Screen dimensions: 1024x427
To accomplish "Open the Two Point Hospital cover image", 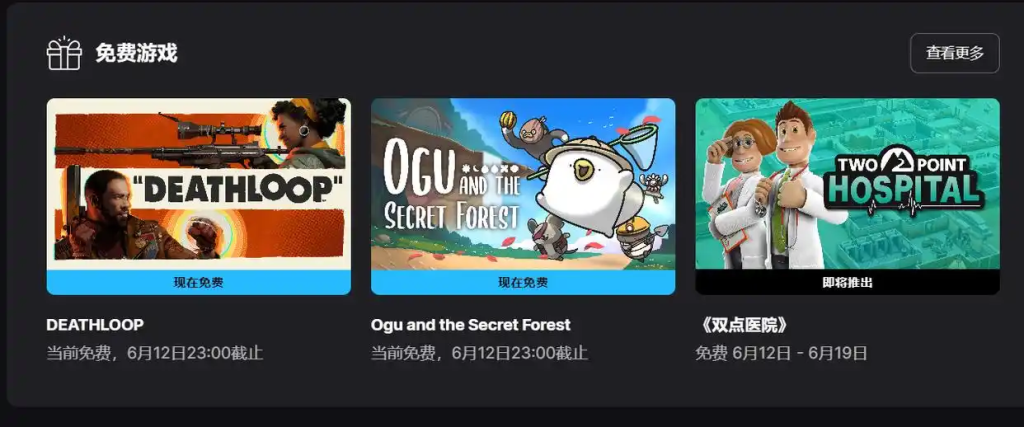I will 847,184.
